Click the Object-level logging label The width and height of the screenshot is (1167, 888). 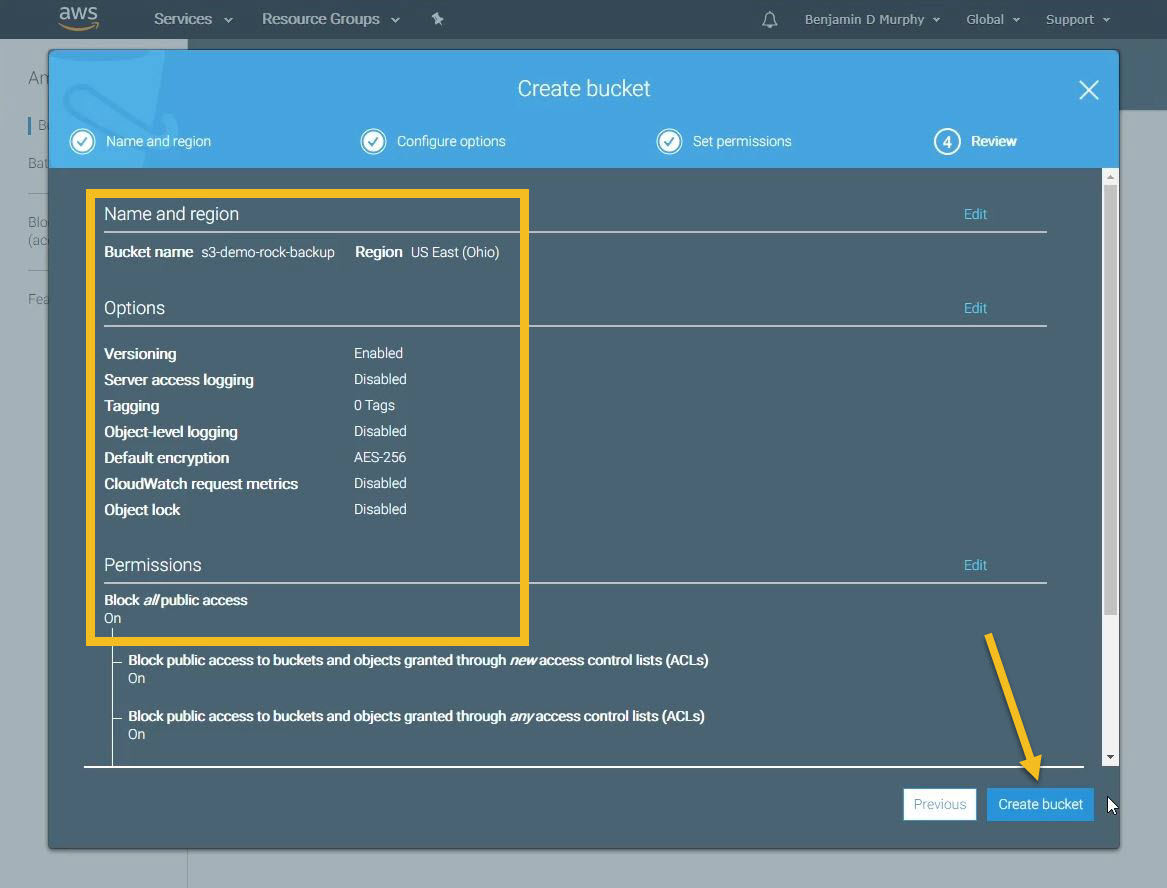pyautogui.click(x=170, y=432)
